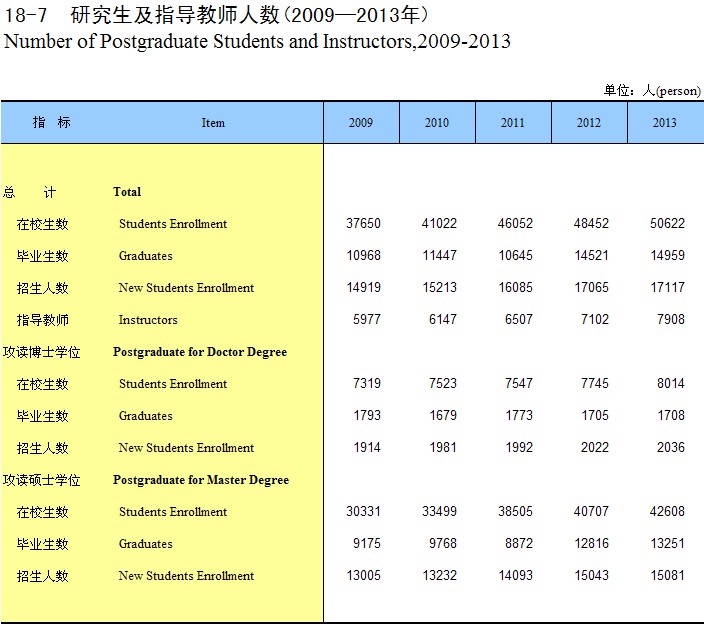Click the 指标 header cell

[51, 122]
